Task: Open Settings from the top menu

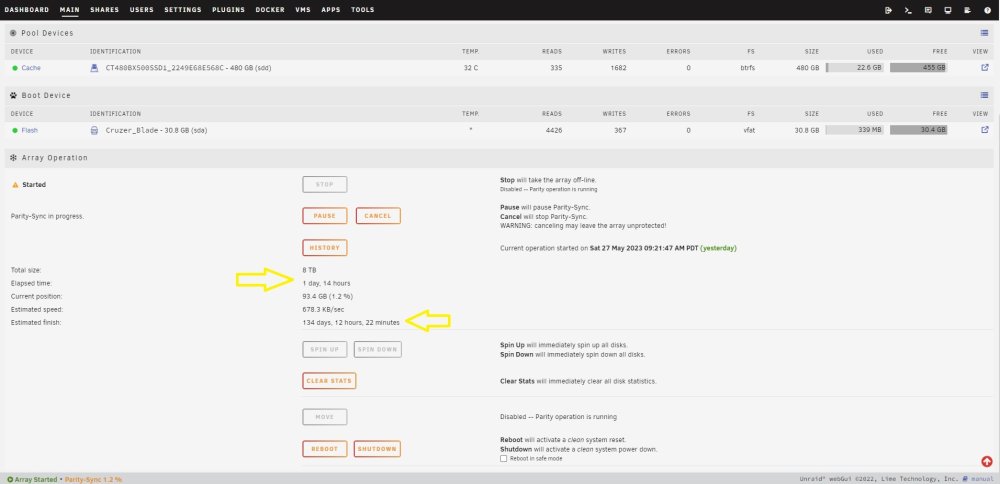Action: (182, 10)
